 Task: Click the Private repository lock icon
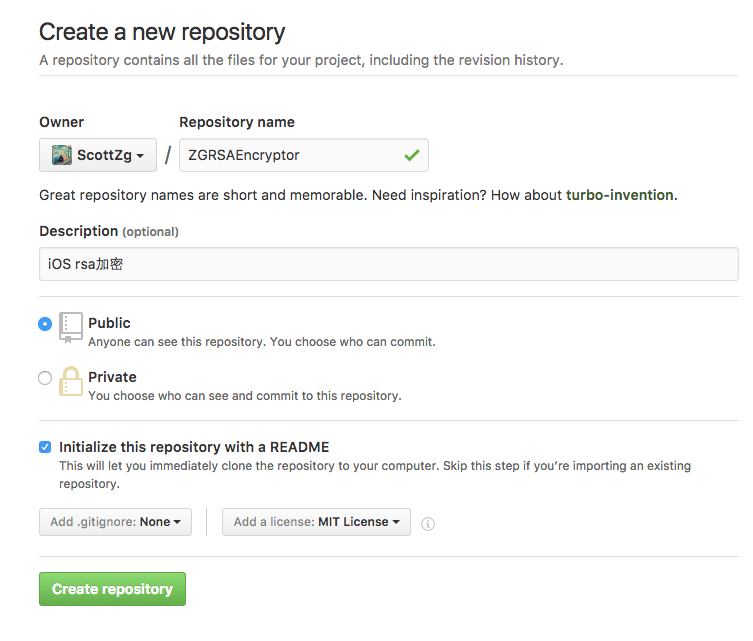pos(70,381)
